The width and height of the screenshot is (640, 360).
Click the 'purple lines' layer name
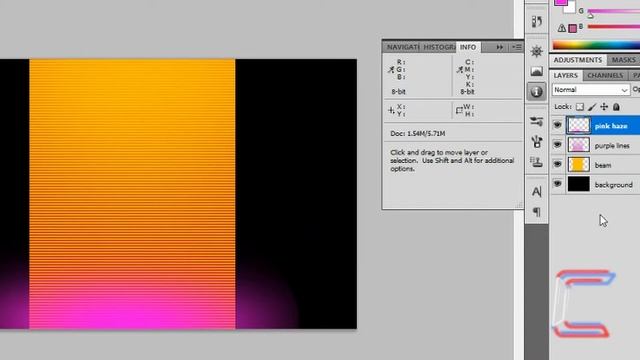pos(612,146)
